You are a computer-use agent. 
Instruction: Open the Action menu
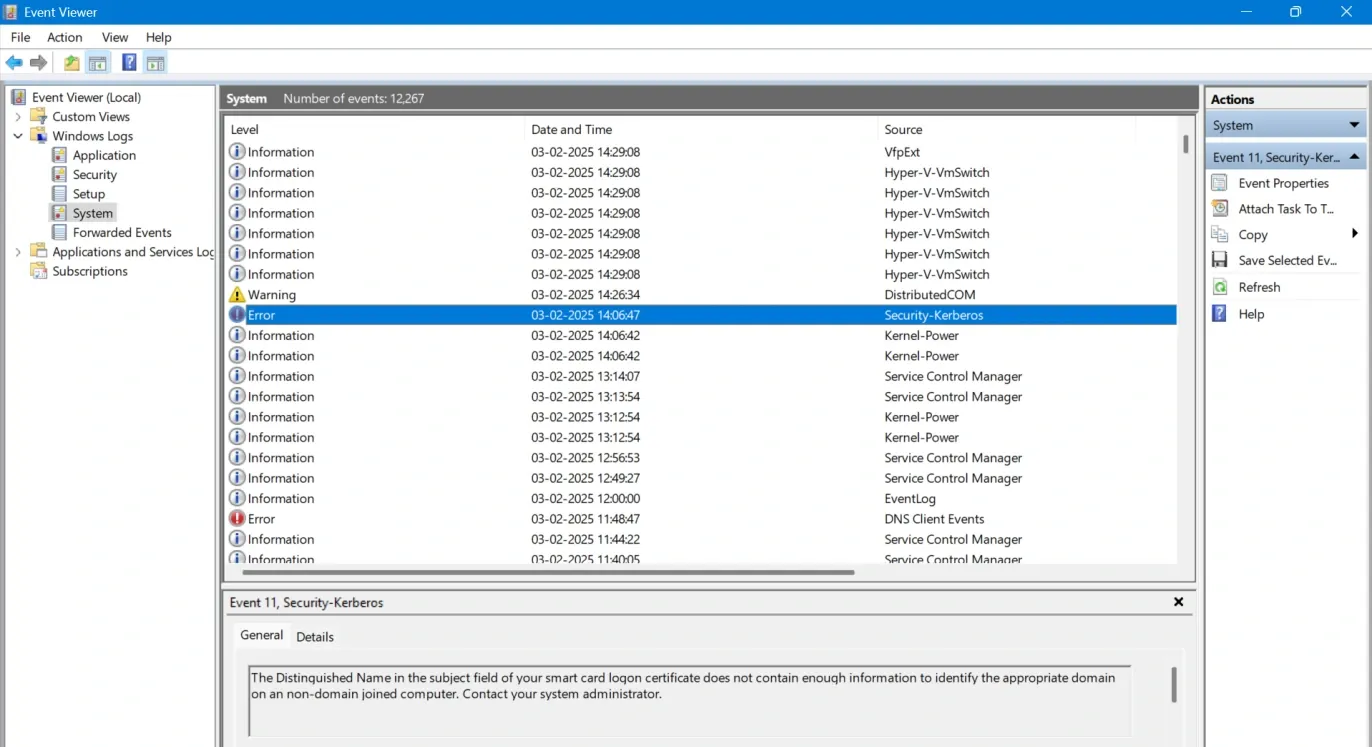pyautogui.click(x=65, y=37)
